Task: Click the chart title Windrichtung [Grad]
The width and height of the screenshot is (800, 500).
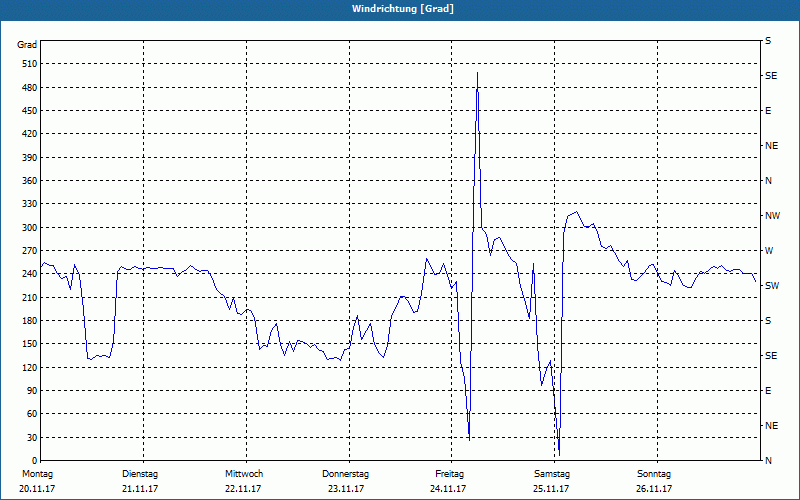Action: (x=403, y=9)
